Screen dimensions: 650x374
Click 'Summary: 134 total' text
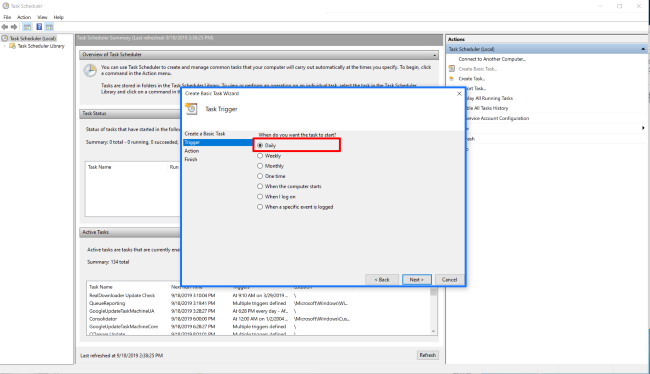[x=108, y=262]
